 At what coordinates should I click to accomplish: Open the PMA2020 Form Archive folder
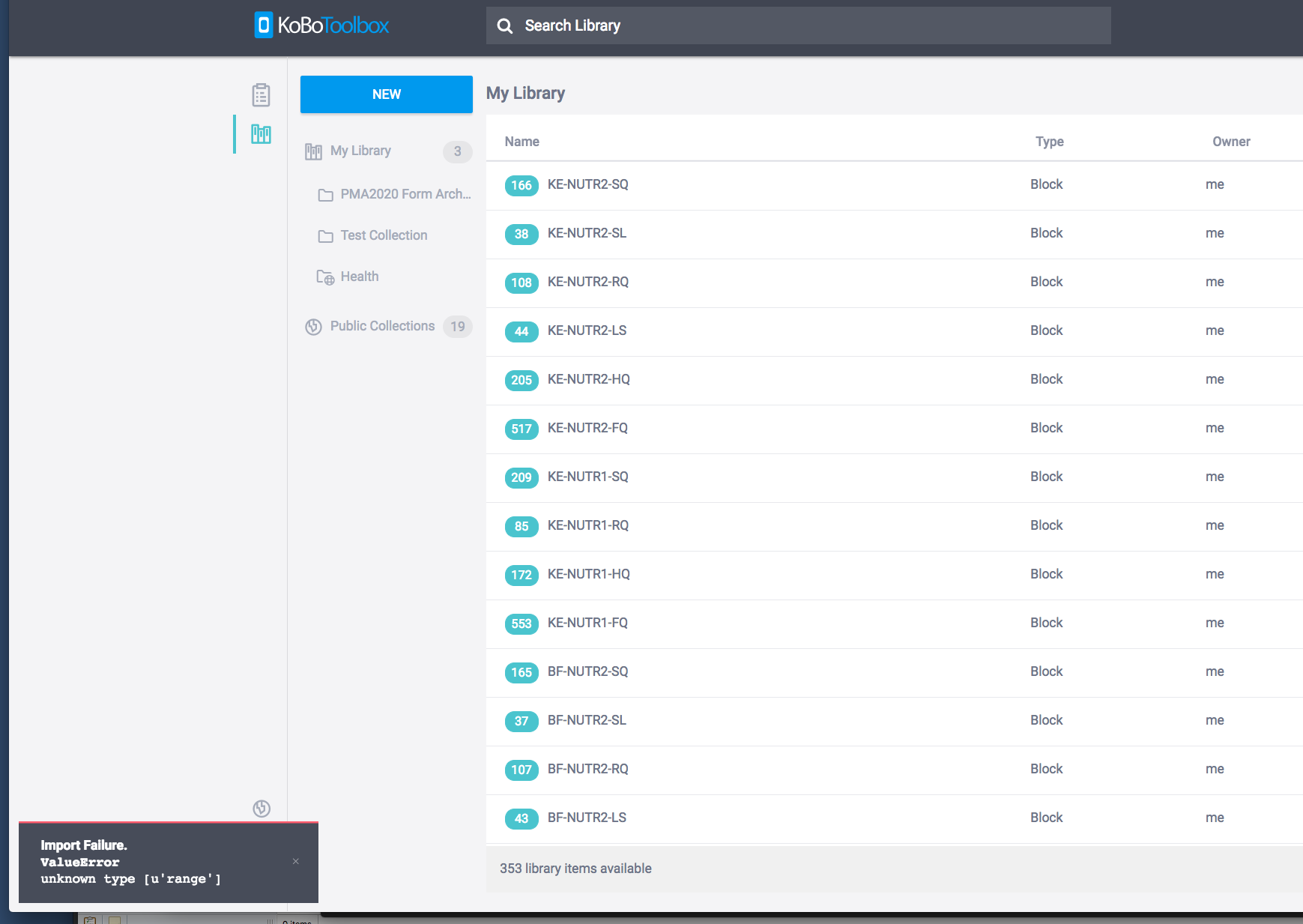pos(405,193)
